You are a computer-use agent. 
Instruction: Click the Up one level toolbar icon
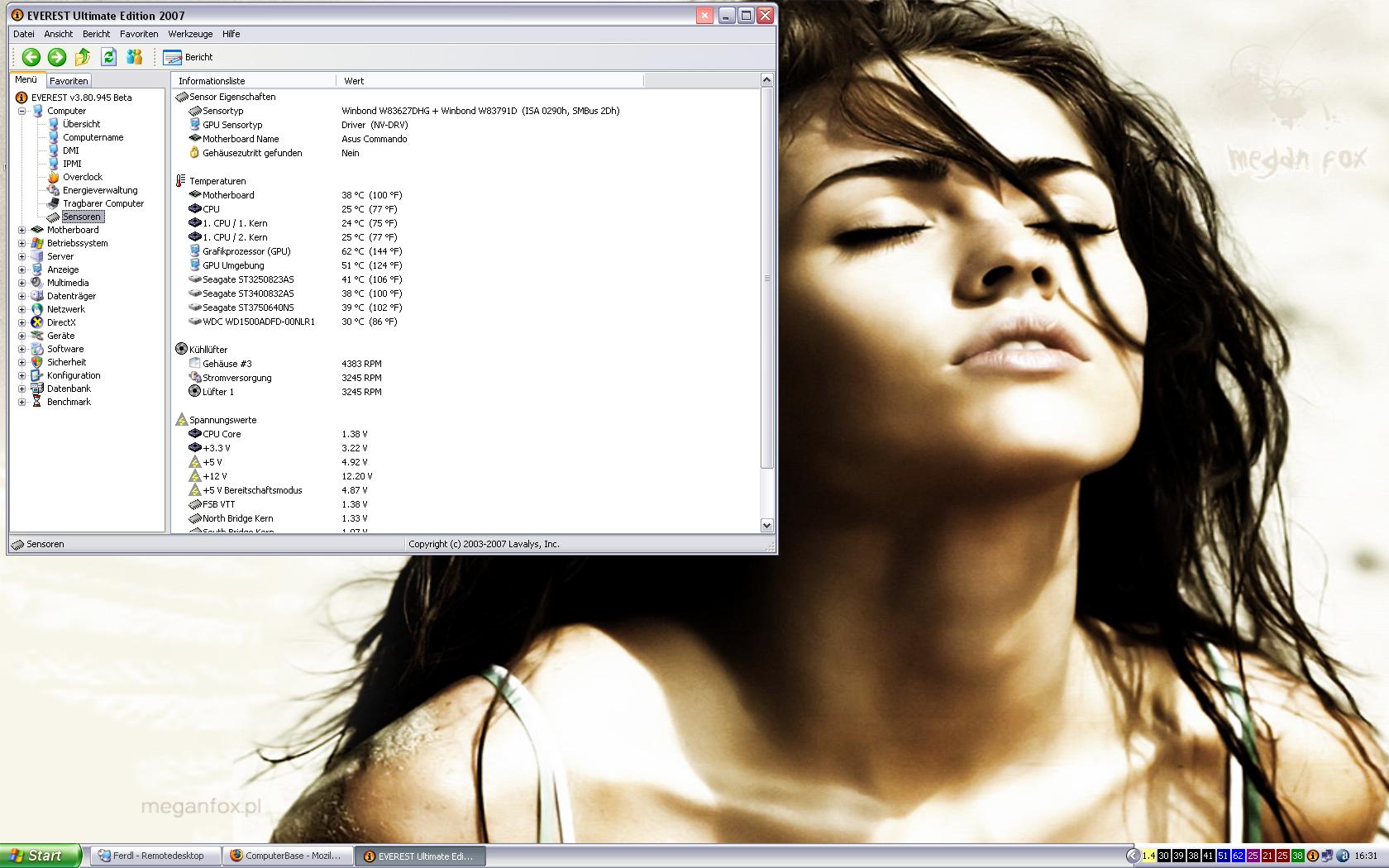(x=83, y=57)
